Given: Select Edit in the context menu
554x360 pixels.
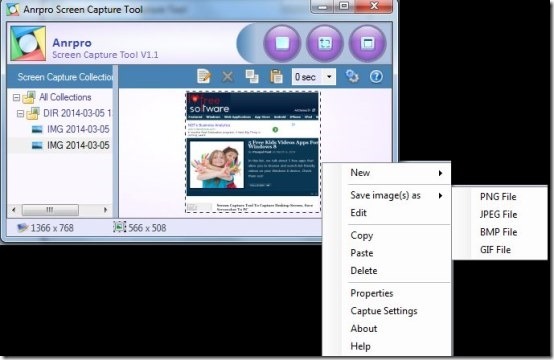Looking at the screenshot, I should (387, 213).
